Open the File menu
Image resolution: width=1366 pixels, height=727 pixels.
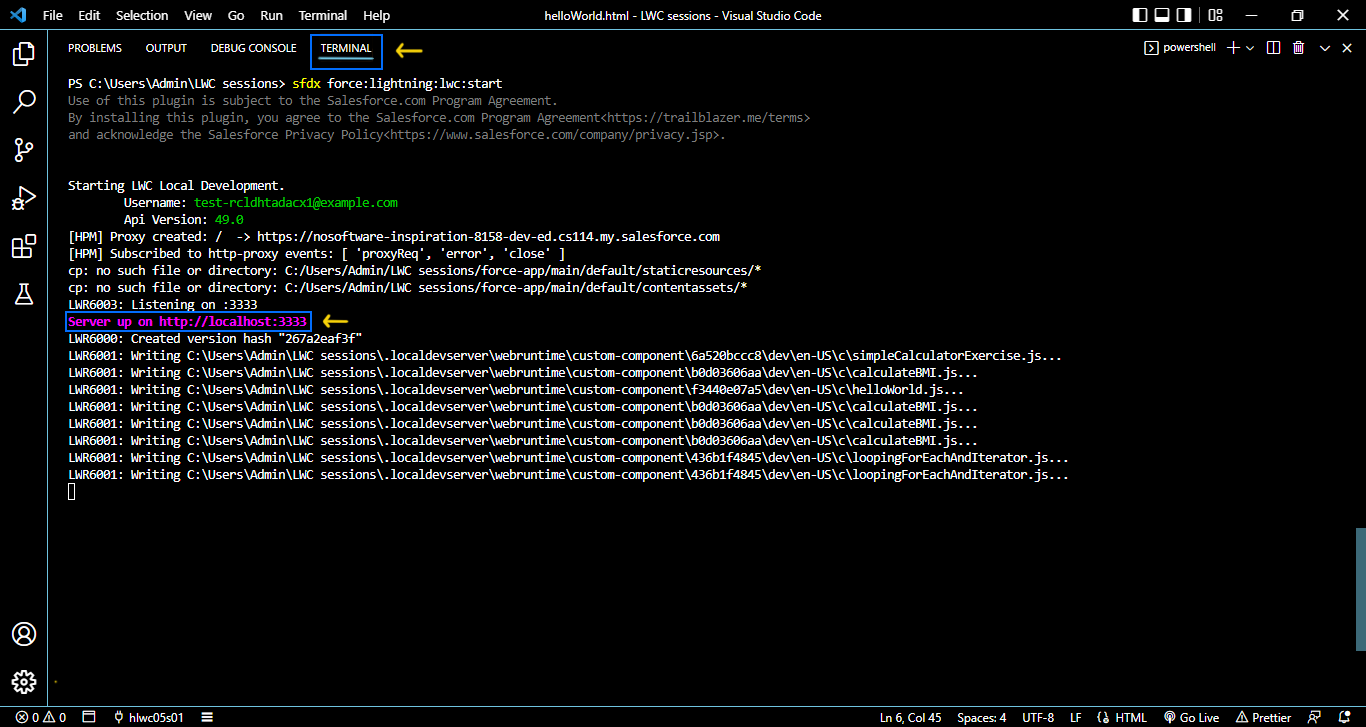53,15
